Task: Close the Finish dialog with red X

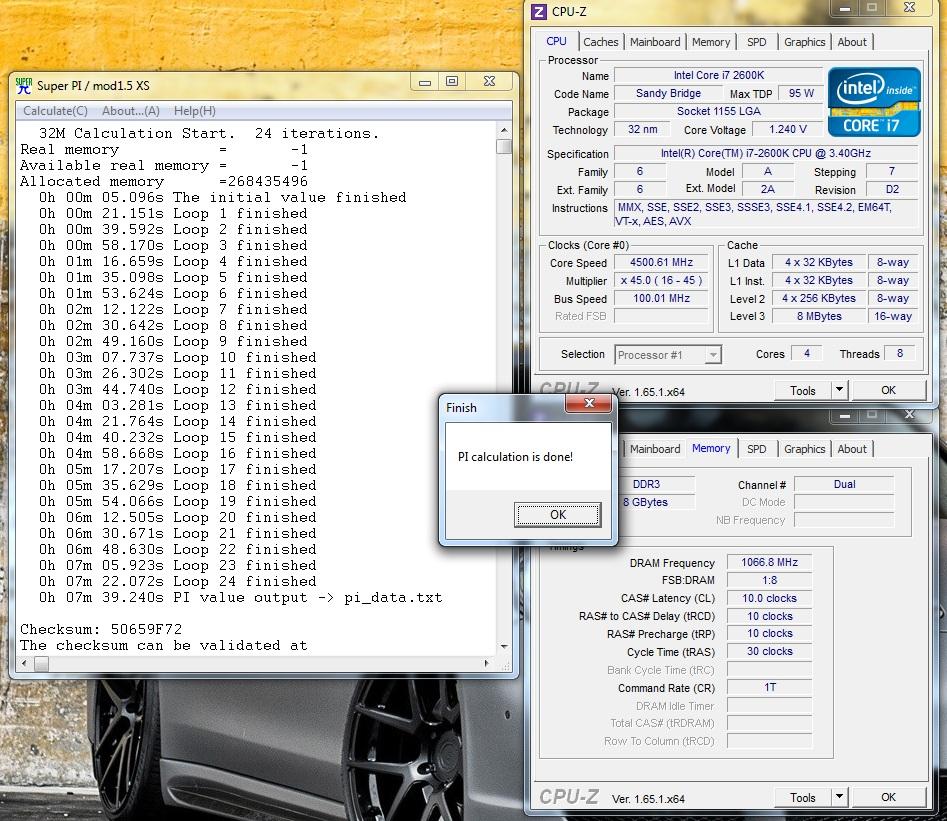Action: (589, 403)
